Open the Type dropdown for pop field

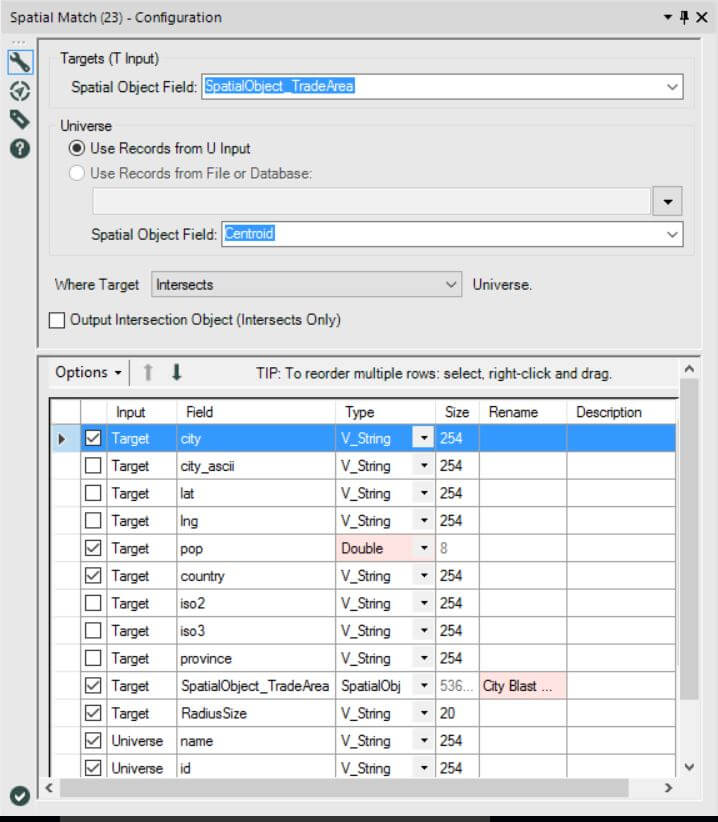coord(423,548)
